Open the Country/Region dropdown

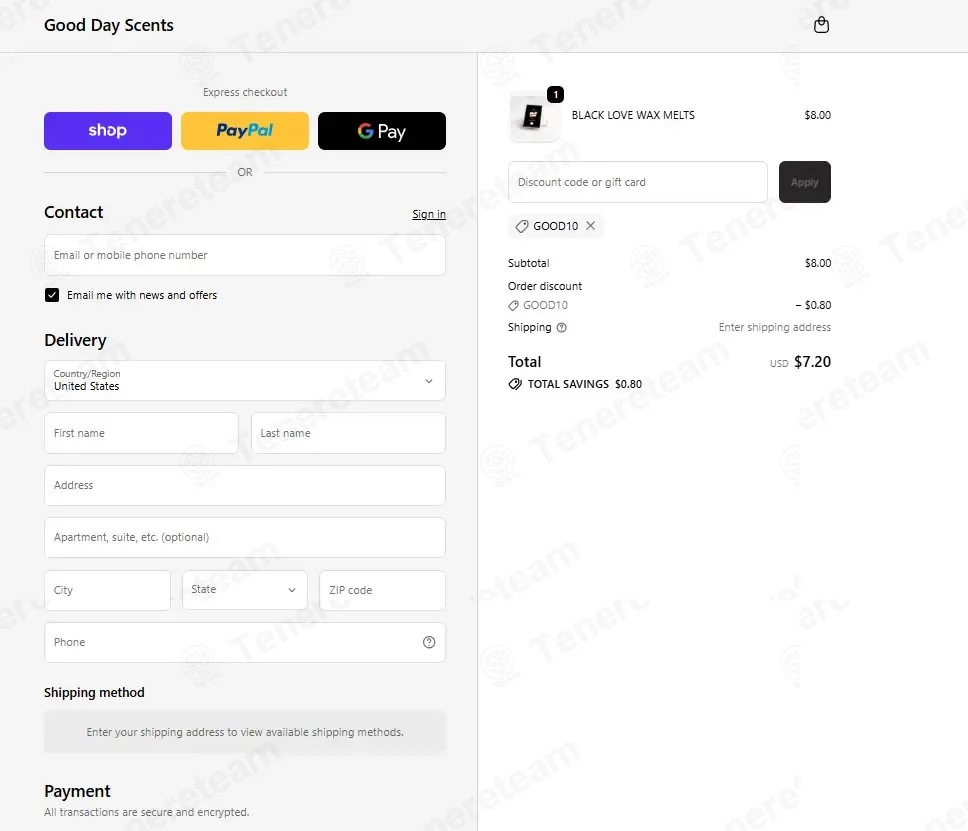tap(245, 380)
